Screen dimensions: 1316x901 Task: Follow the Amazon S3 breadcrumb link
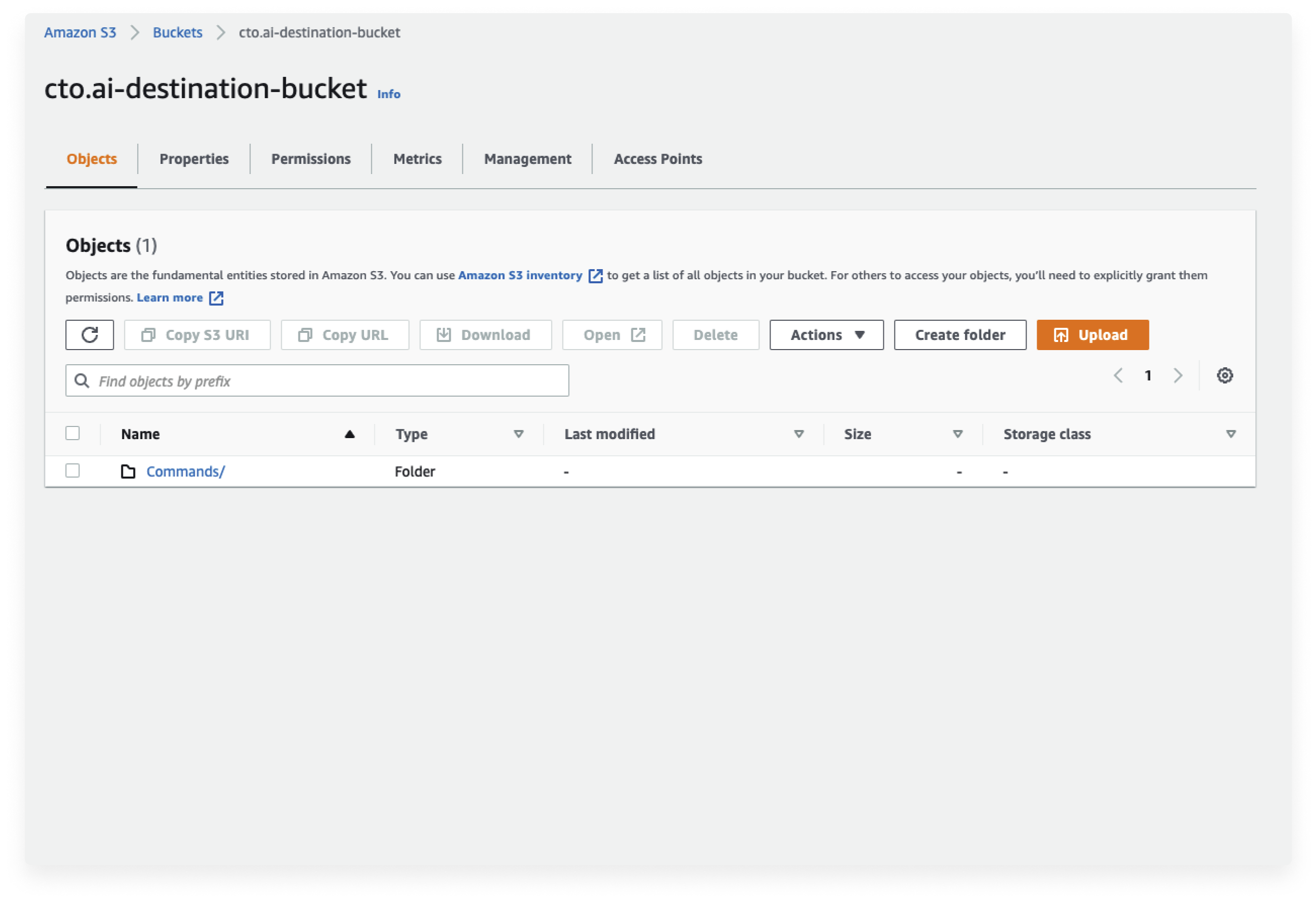point(80,33)
